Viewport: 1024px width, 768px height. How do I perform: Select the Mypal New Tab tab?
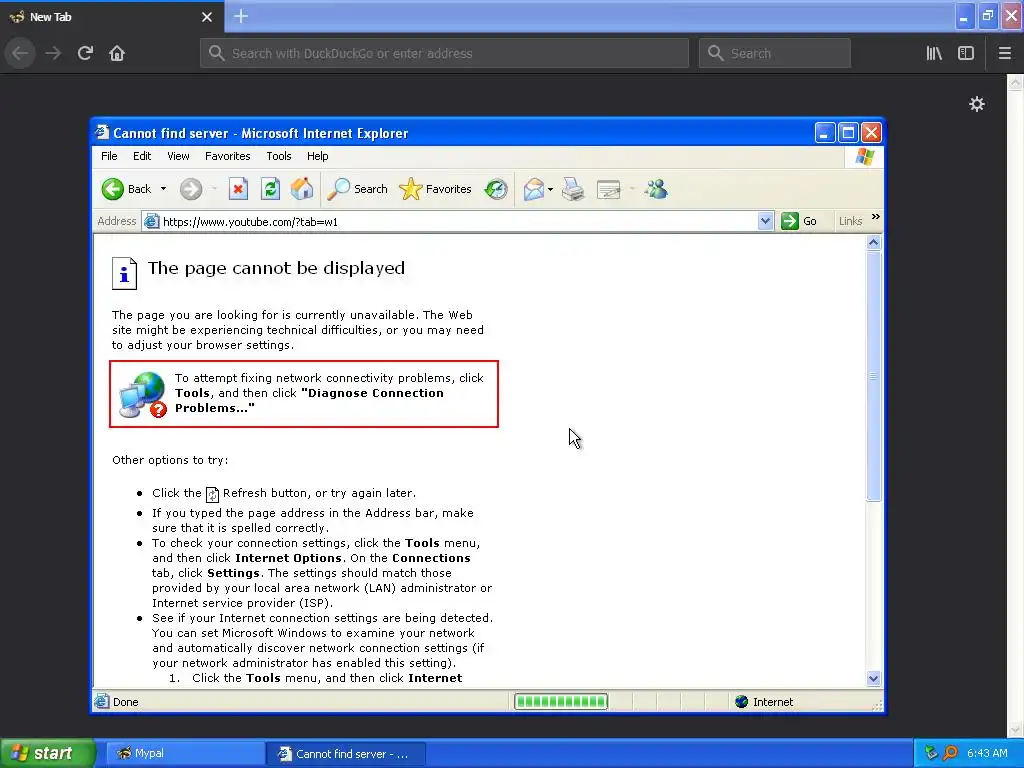click(x=112, y=16)
